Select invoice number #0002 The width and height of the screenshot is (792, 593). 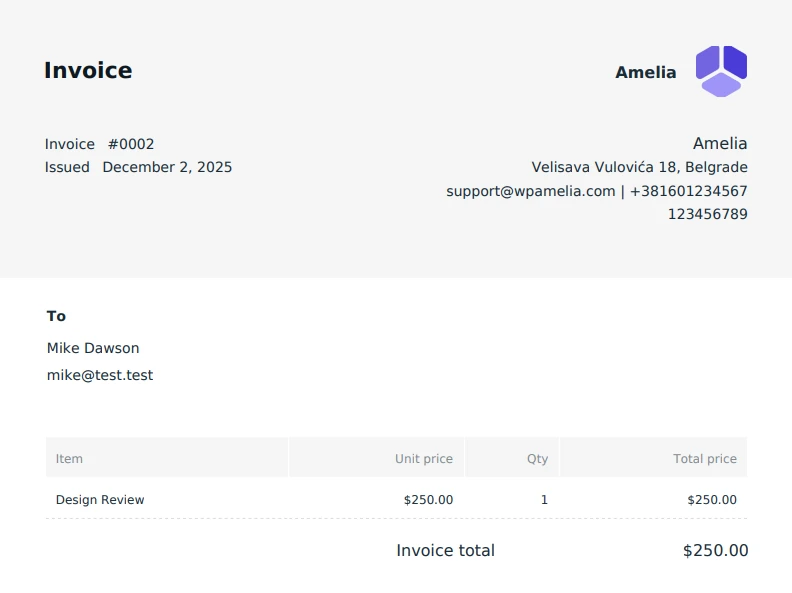tap(131, 144)
